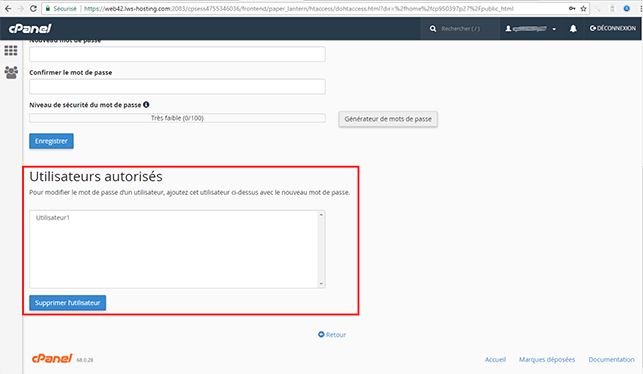Screen dimensions: 643x374
Task: Click the key icon in the address bar
Action: [572, 9]
